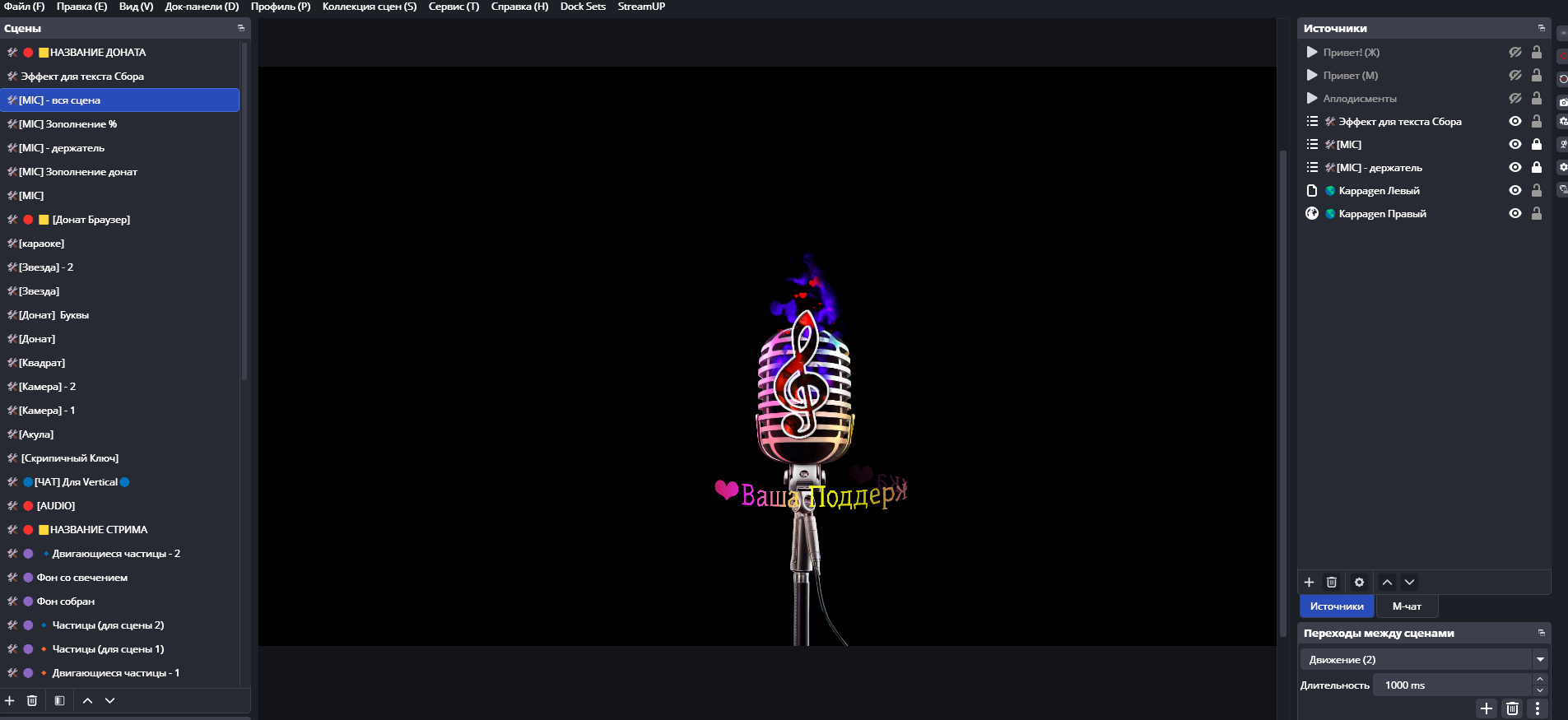Click the 1000 ms duration field

1454,685
